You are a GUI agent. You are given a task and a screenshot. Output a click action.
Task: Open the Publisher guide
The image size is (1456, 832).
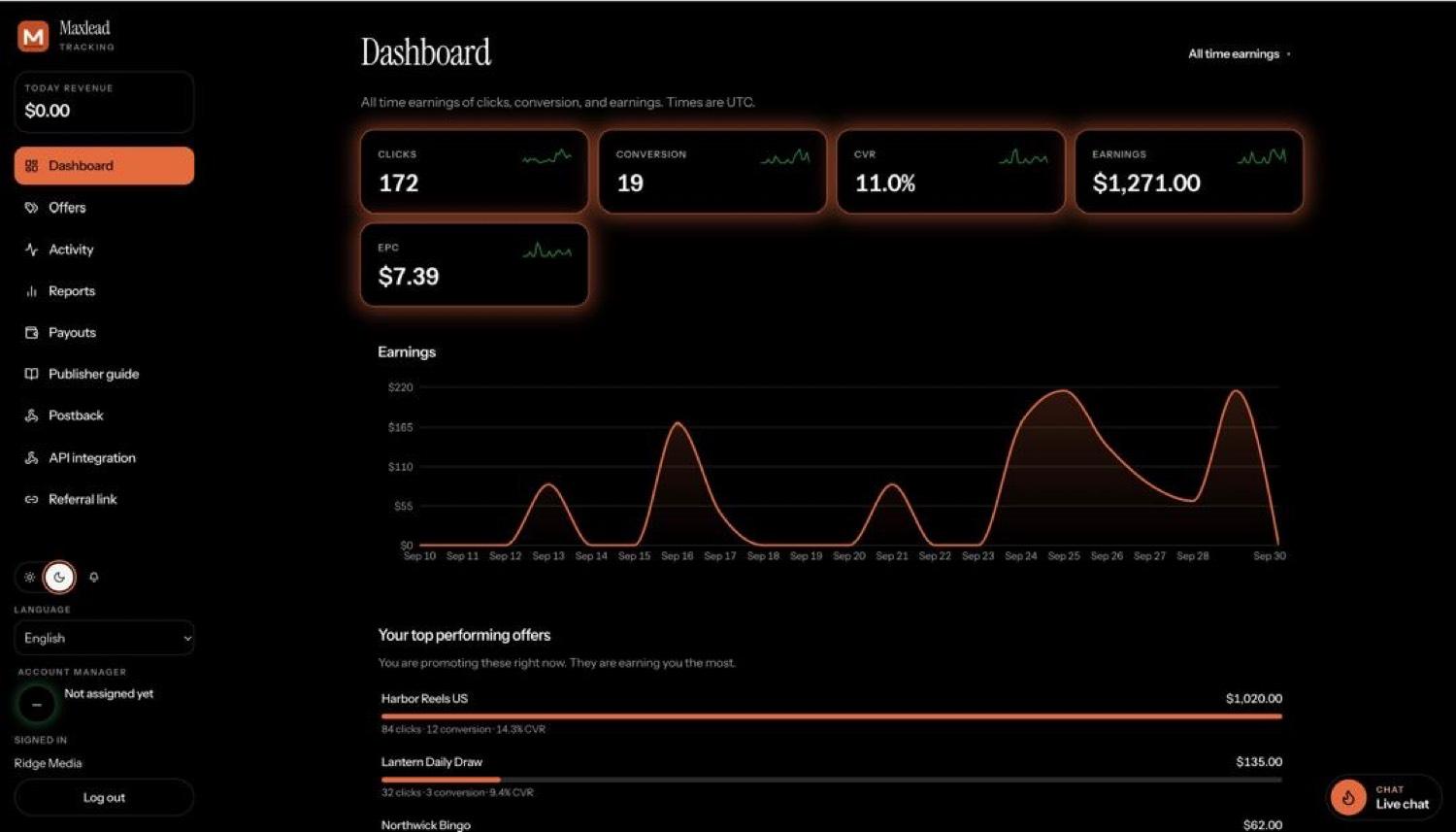tap(104, 374)
